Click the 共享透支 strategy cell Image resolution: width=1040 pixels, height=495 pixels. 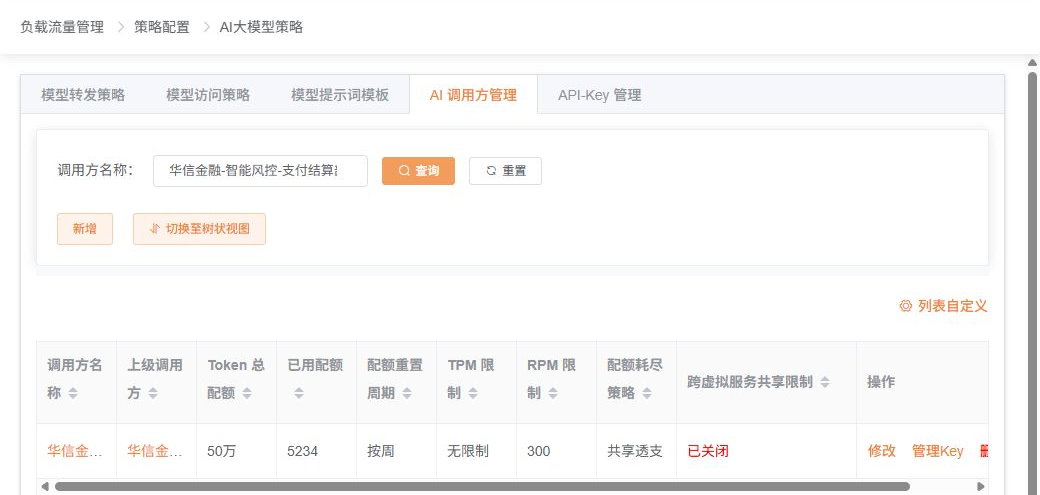635,451
